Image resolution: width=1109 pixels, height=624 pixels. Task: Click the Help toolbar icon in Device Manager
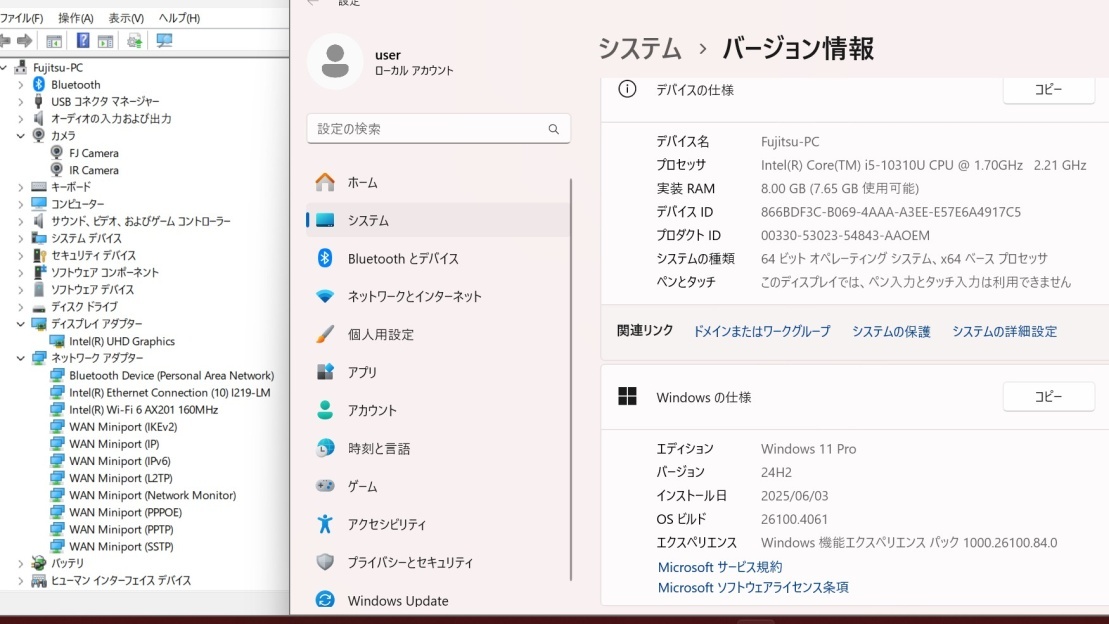84,41
